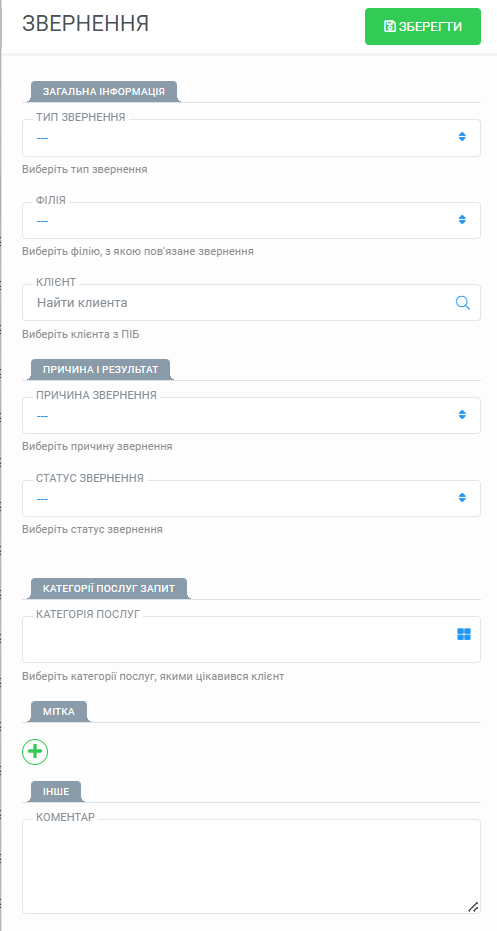Select the Загальна інформація section tab

[104, 92]
